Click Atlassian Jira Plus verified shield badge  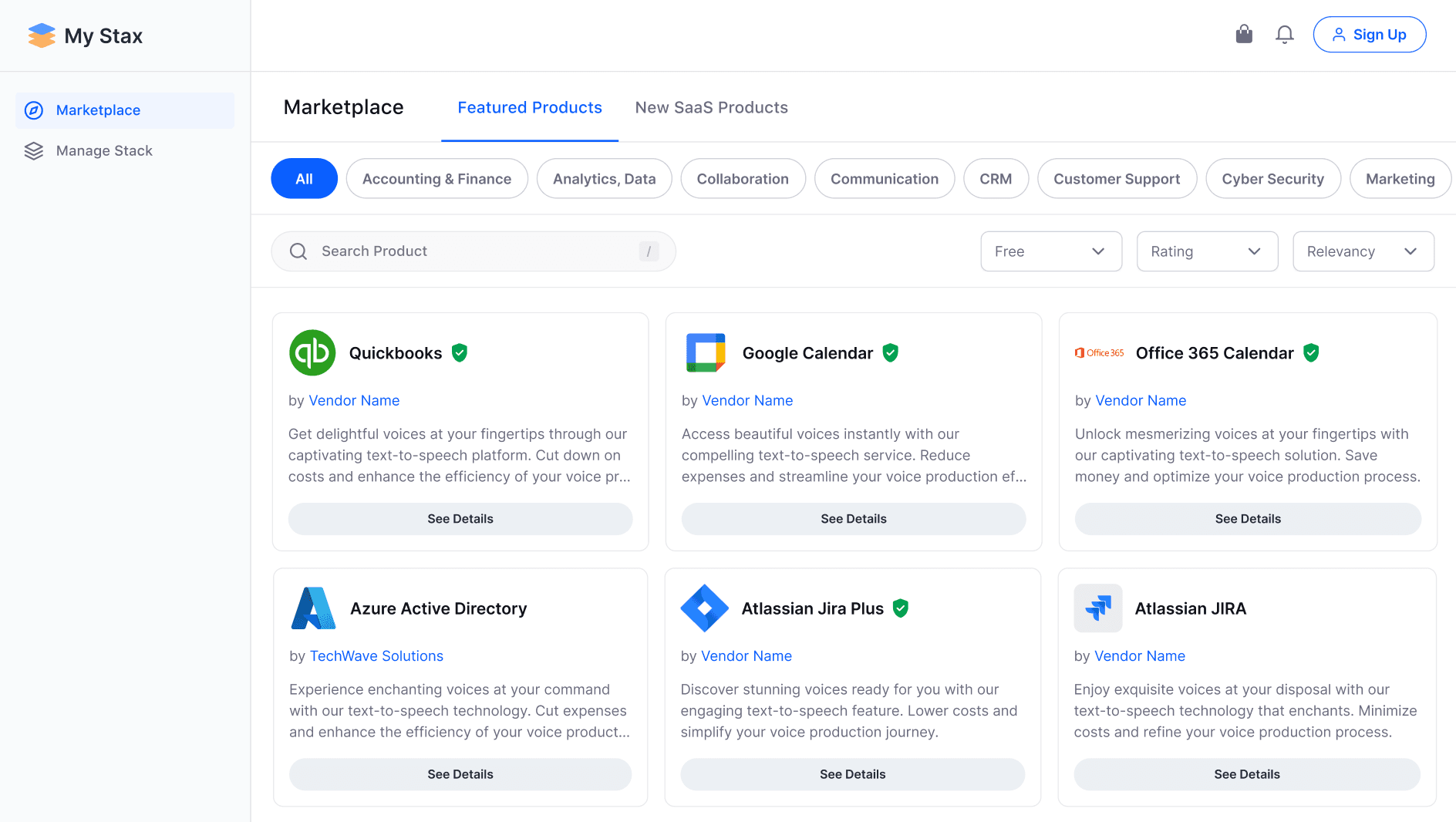tap(901, 608)
